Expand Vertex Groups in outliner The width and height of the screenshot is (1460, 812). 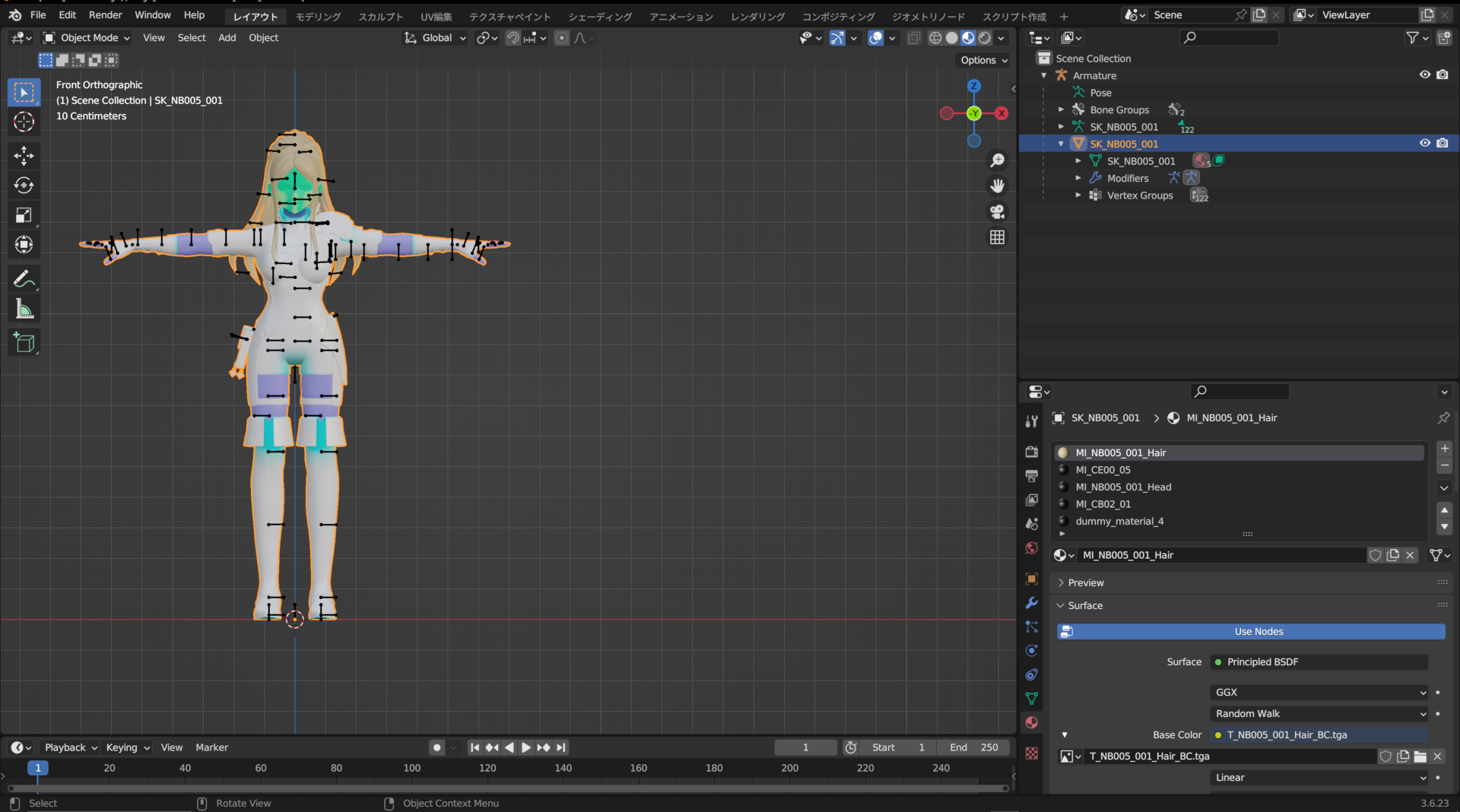[1078, 195]
